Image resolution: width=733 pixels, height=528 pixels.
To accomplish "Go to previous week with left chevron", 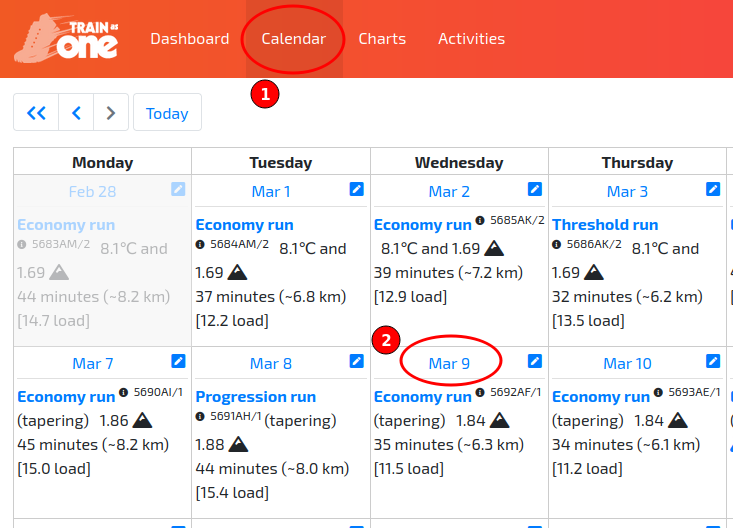I will [x=76, y=113].
